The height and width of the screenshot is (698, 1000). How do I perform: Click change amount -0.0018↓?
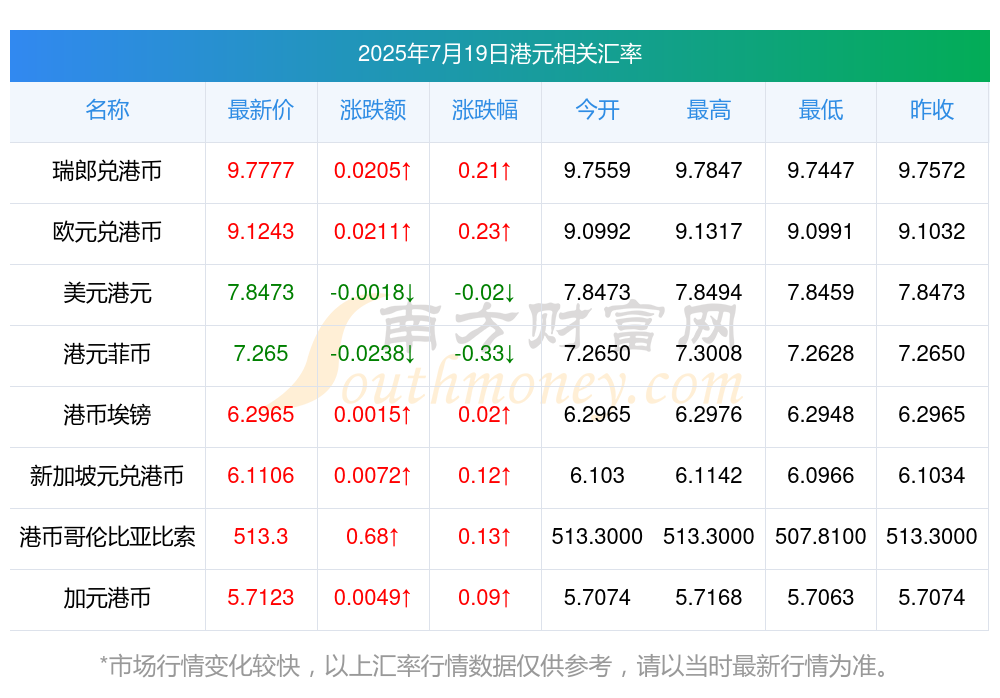click(x=372, y=292)
